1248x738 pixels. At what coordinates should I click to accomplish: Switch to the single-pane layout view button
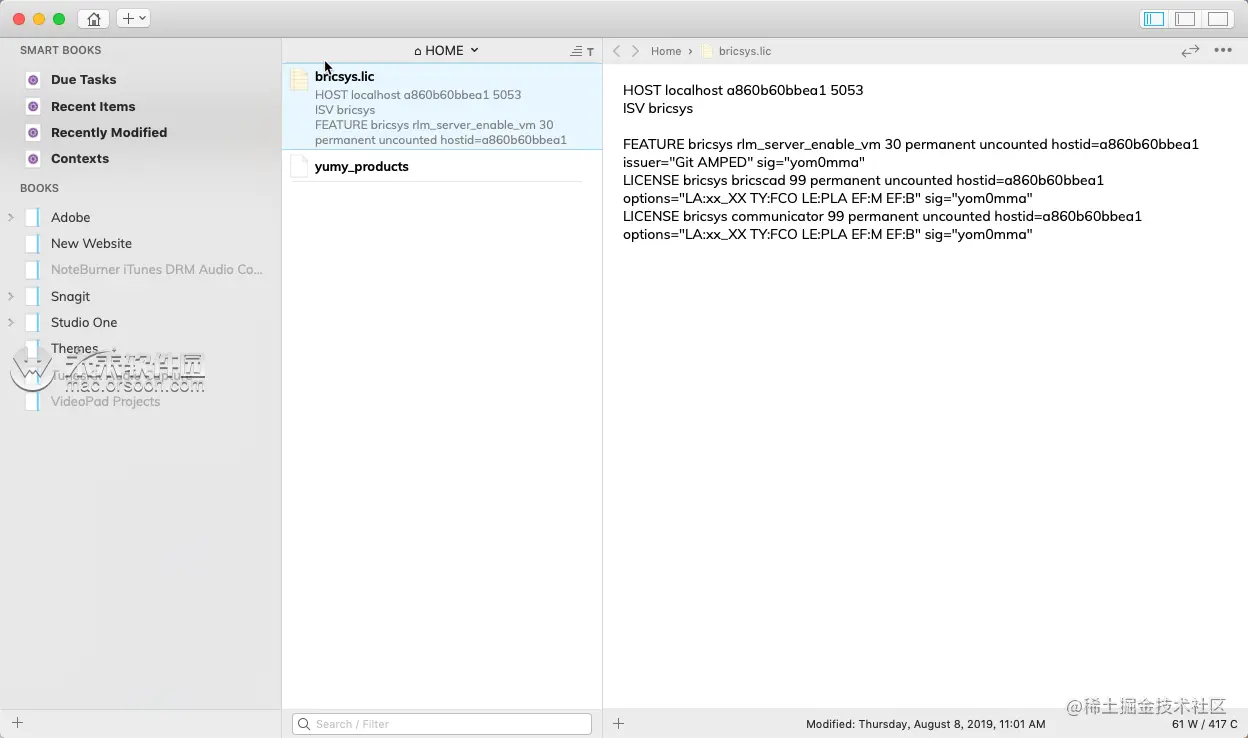coord(1217,19)
